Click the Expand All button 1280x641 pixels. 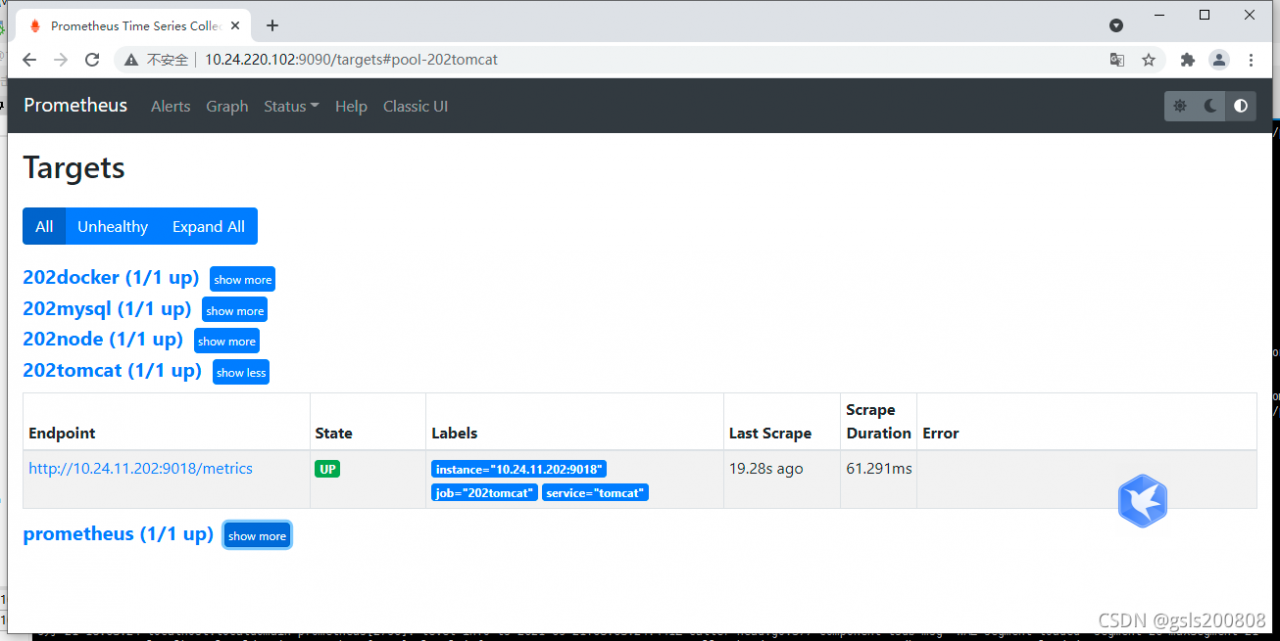point(208,226)
